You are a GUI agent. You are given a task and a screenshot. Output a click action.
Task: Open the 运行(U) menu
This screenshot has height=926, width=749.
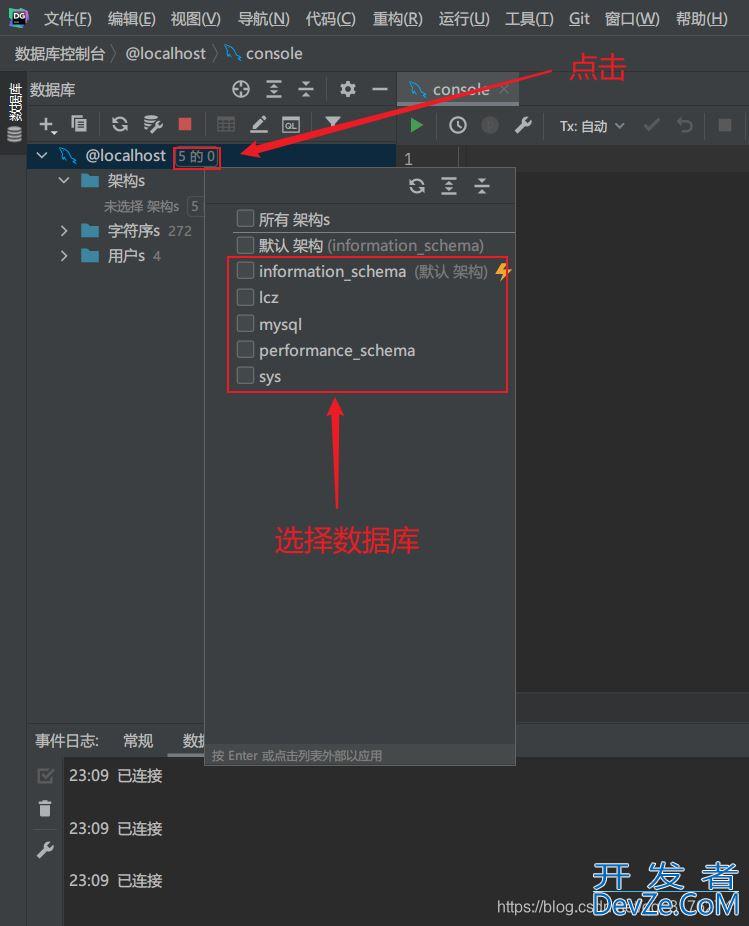point(464,19)
